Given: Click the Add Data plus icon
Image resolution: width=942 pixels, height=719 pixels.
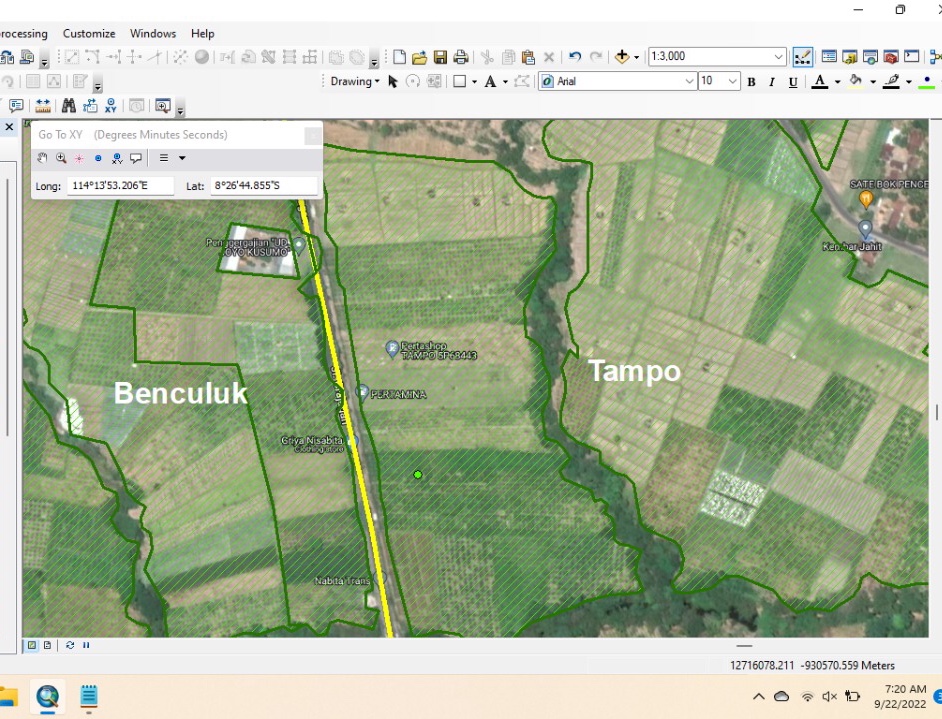Looking at the screenshot, I should [622, 57].
